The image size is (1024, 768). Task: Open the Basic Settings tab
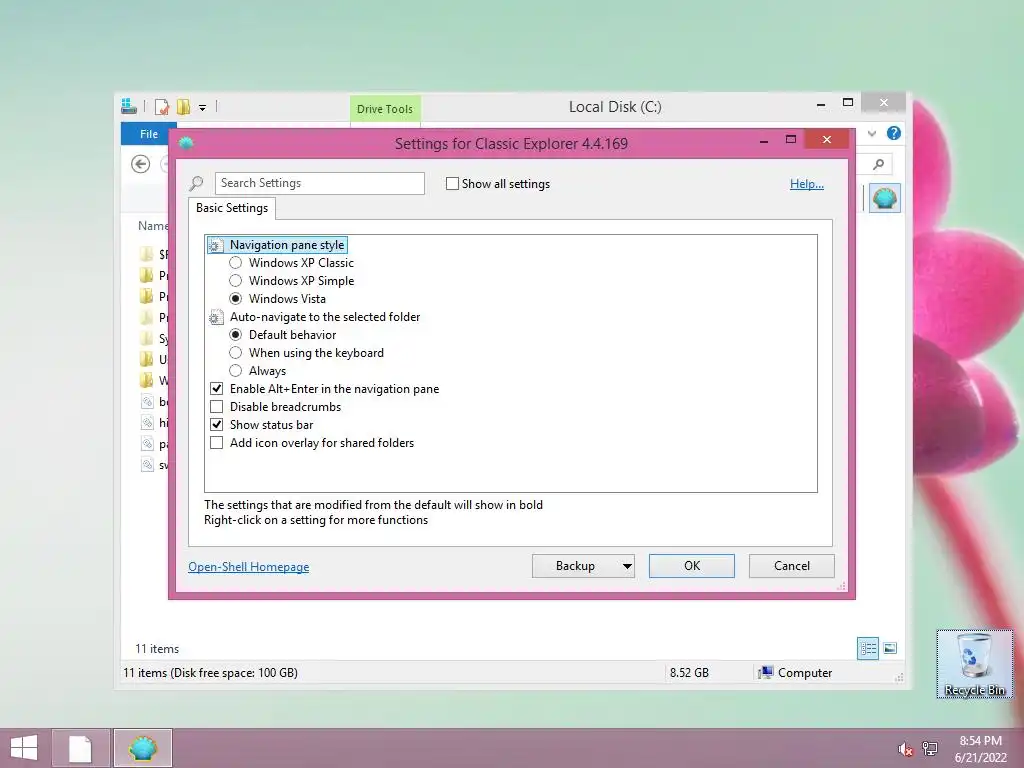pos(232,208)
